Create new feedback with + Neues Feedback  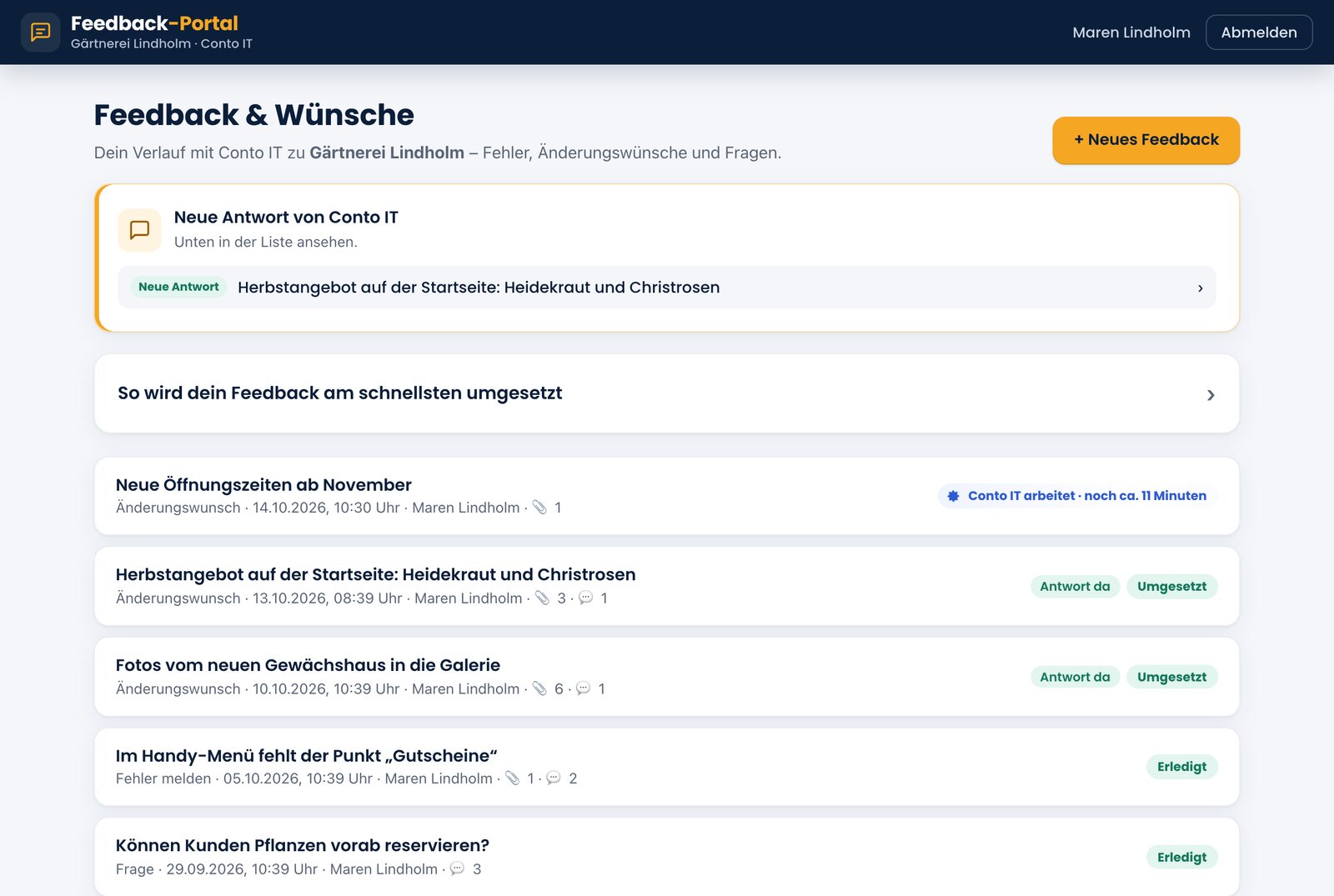pos(1146,140)
